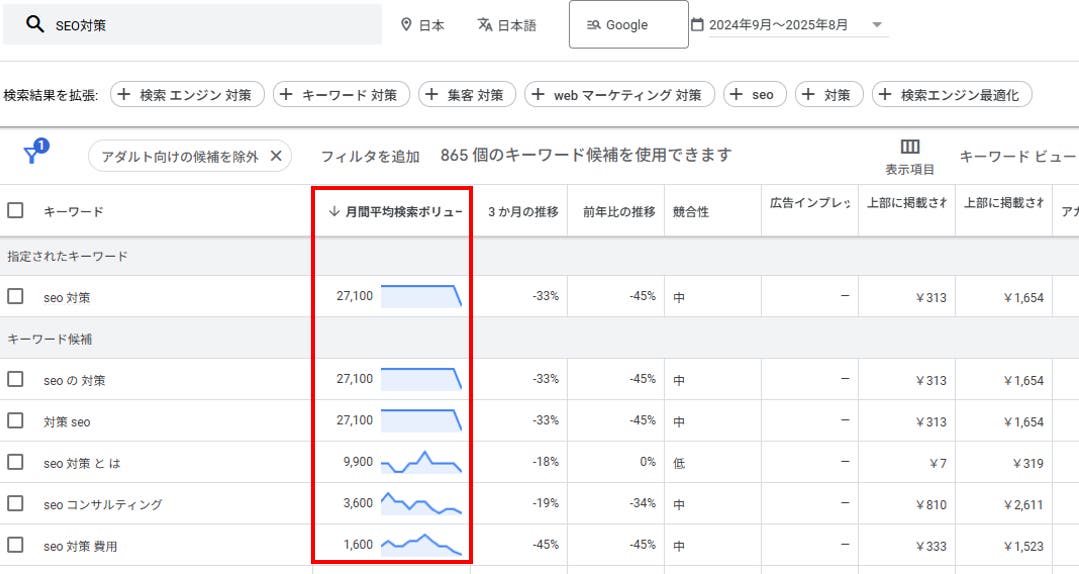Change the 日本語 language setting

[506, 25]
